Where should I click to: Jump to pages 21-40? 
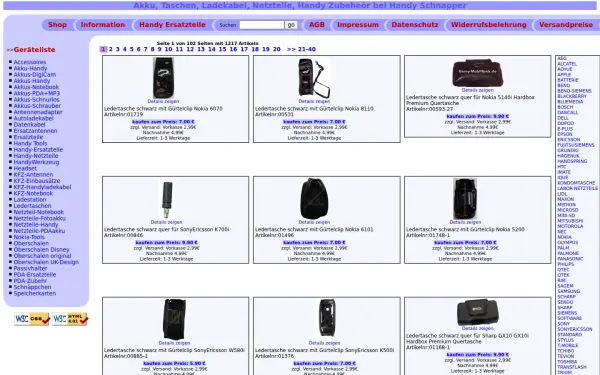(301, 49)
